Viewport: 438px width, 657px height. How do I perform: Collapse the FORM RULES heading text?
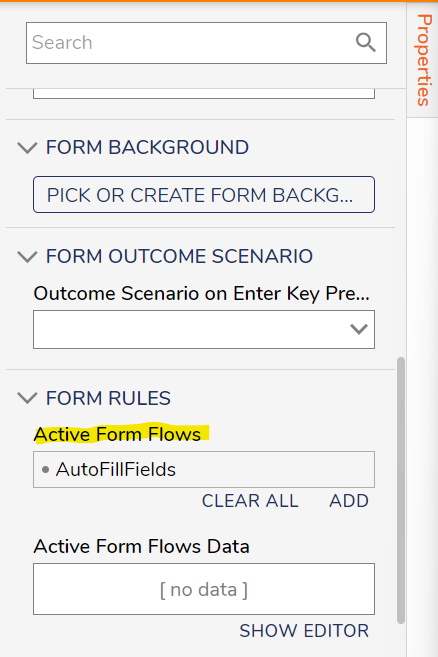tap(108, 398)
